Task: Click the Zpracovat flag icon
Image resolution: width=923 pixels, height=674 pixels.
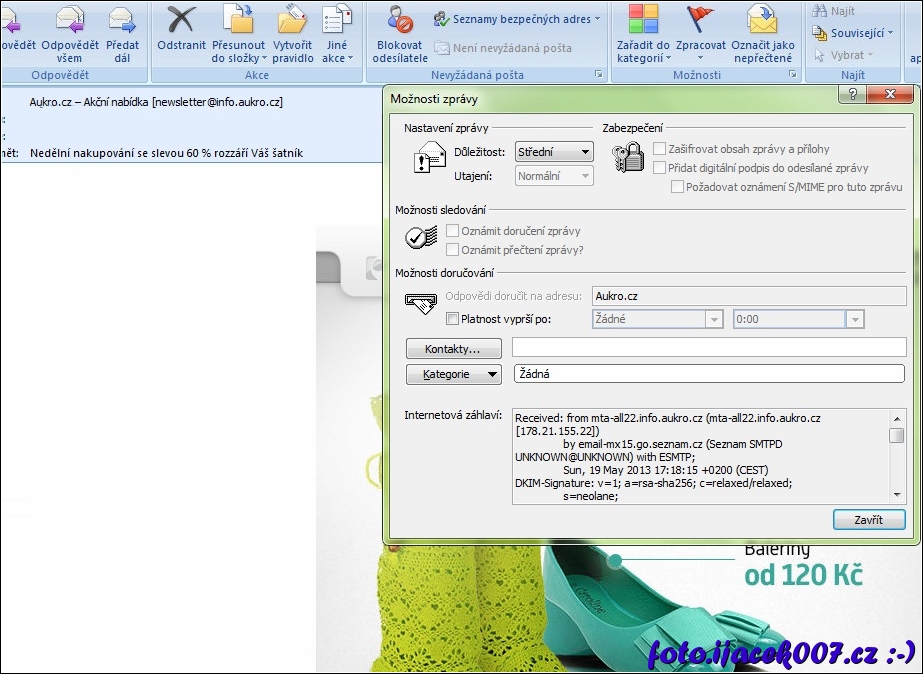Action: (700, 19)
